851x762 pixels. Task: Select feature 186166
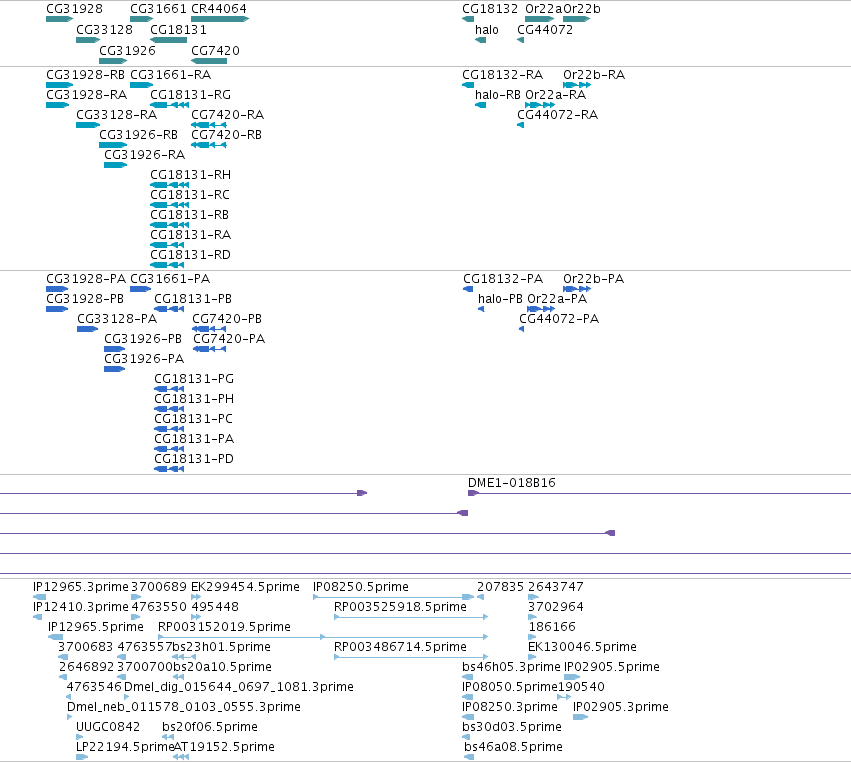coord(532,637)
